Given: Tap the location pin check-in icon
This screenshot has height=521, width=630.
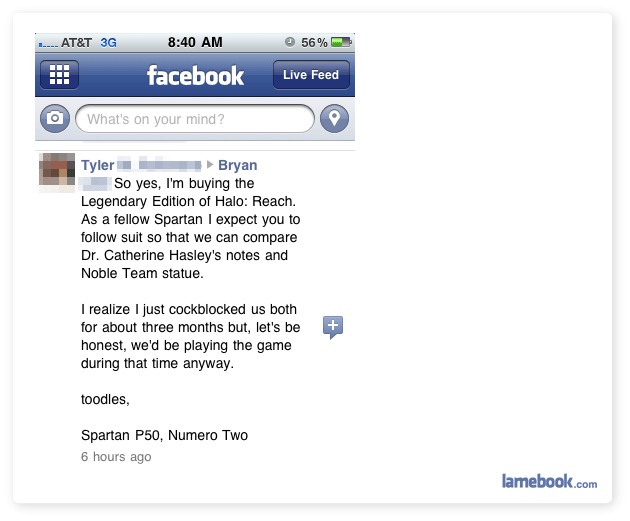Looking at the screenshot, I should pos(334,119).
